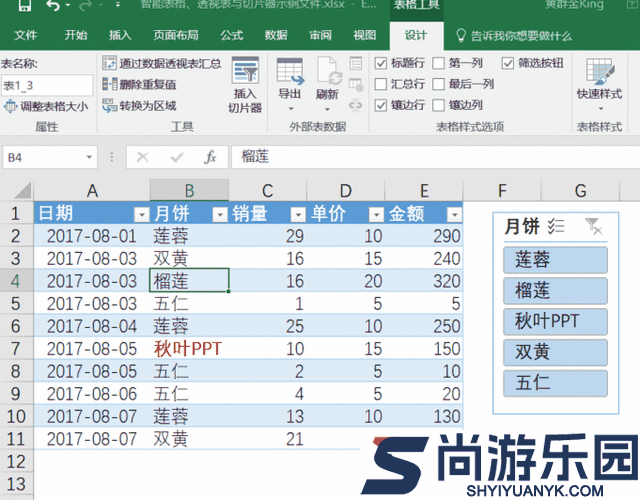Click the Redo arrow icon
The image size is (640, 500).
[85, 5]
